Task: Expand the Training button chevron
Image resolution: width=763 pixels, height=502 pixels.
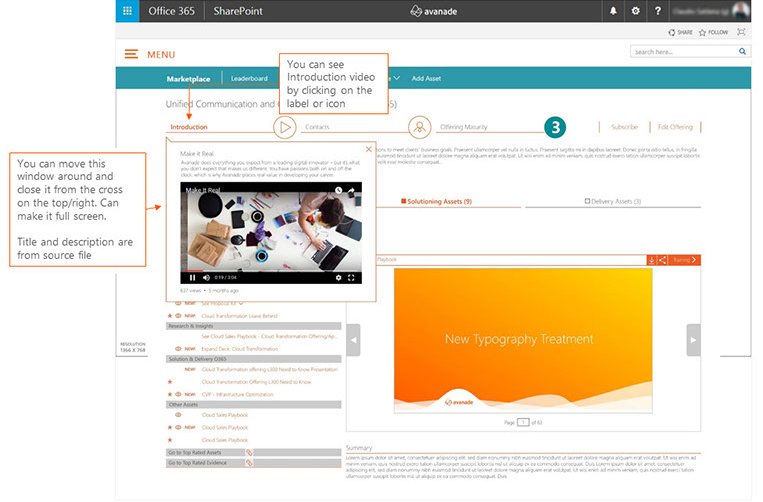Action: pyautogui.click(x=695, y=260)
